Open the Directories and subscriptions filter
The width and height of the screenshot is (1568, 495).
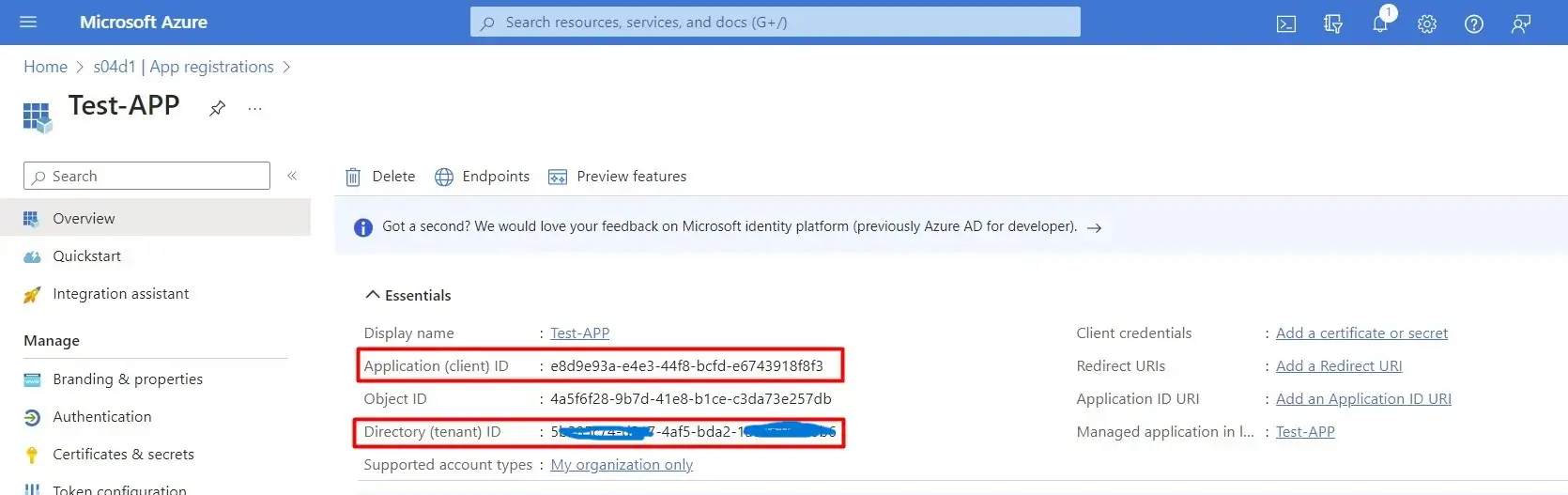[x=1333, y=23]
